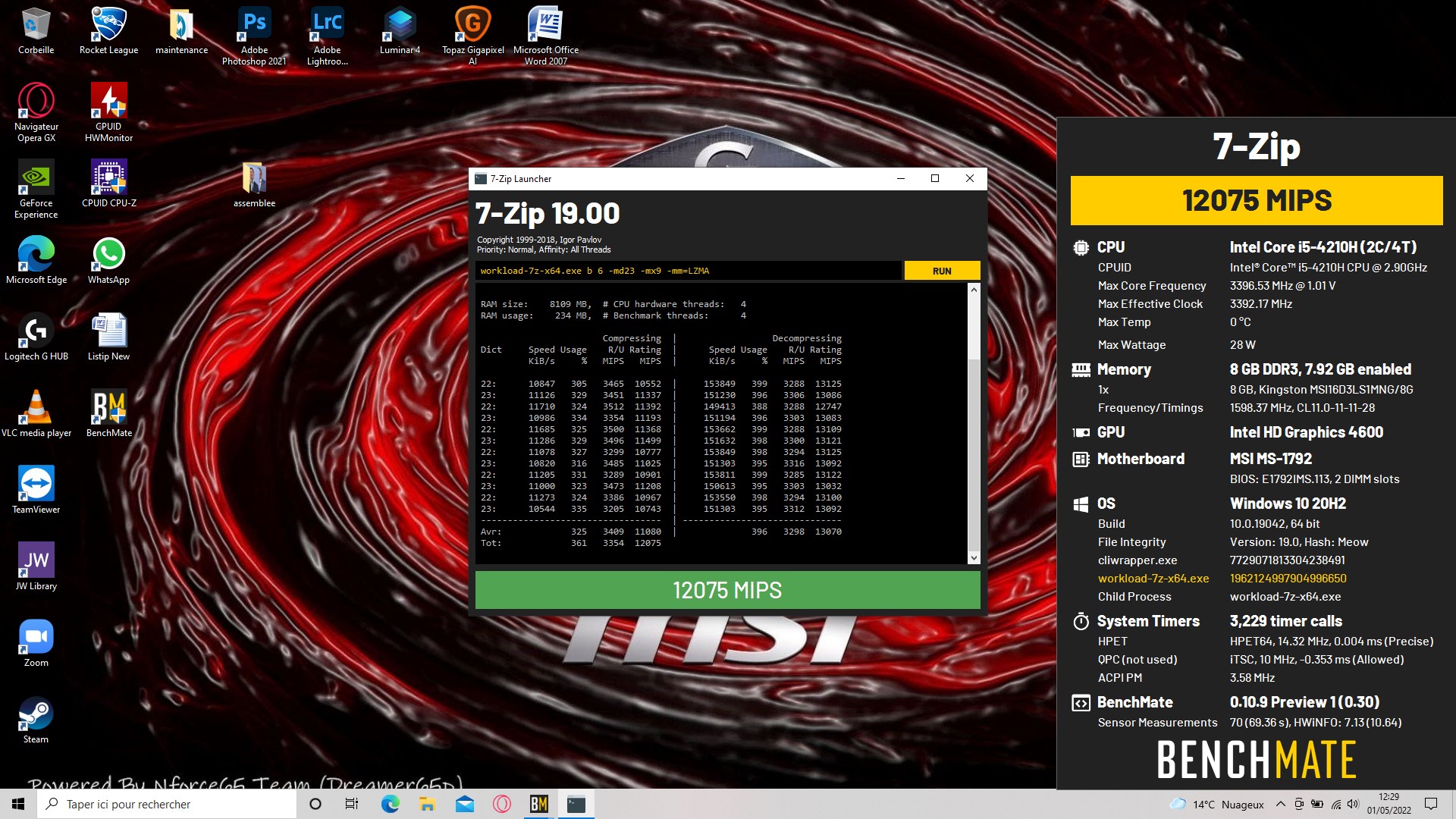Viewport: 1456px width, 819px height.
Task: Open Luminar4 desktop shortcut
Action: point(400,30)
